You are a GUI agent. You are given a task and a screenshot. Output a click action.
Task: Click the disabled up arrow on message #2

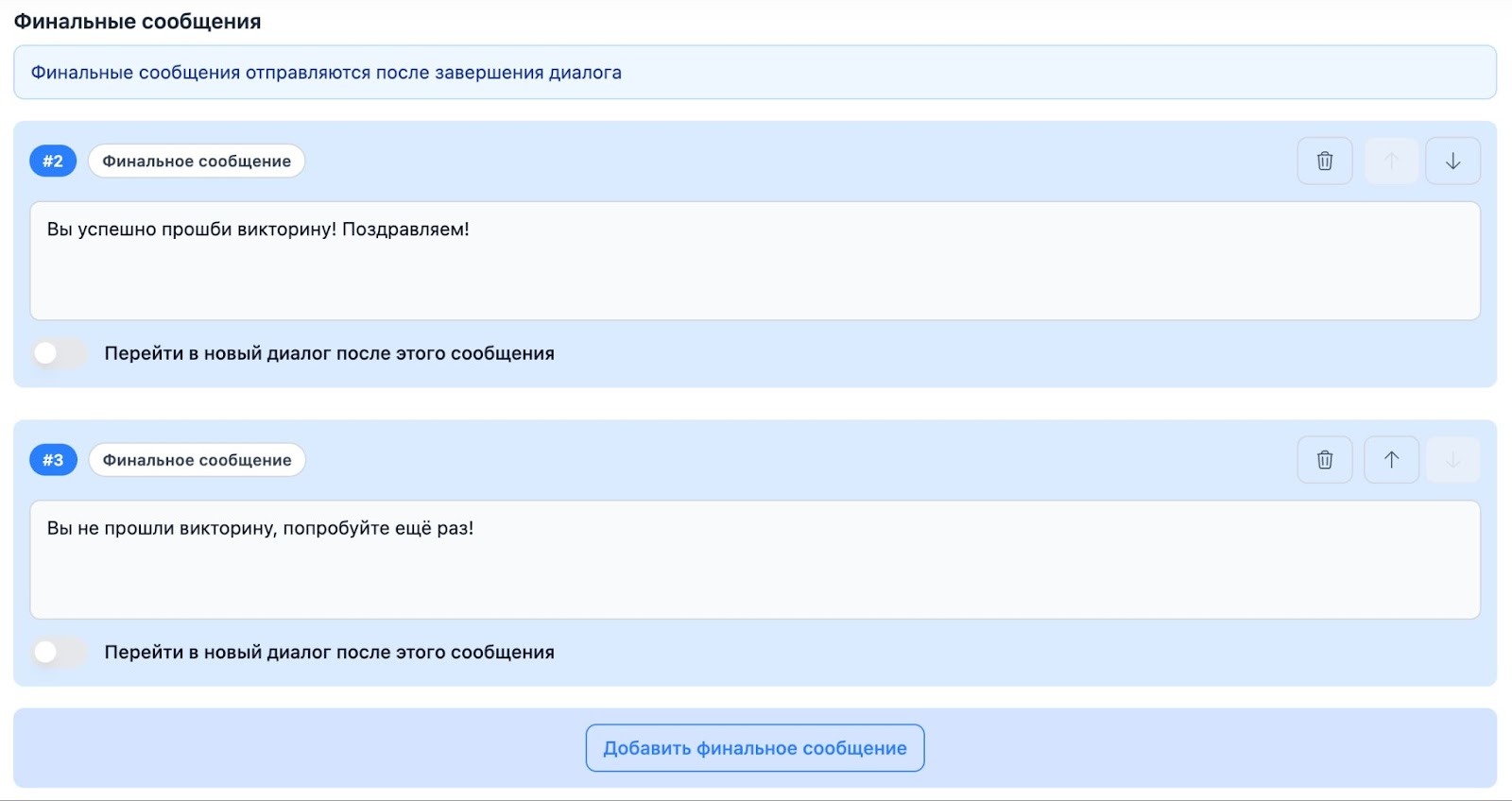coord(1391,162)
